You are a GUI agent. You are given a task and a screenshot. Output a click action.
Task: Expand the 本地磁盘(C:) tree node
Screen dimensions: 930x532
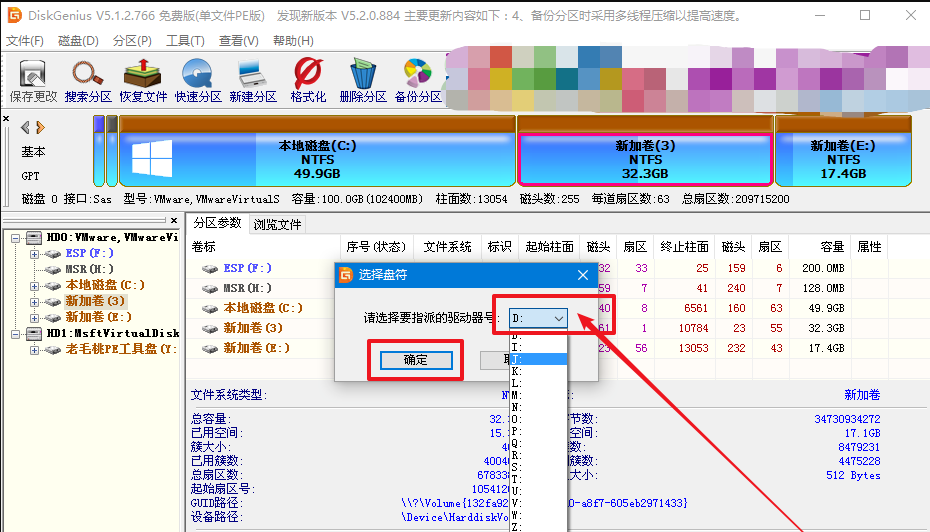click(x=34, y=285)
